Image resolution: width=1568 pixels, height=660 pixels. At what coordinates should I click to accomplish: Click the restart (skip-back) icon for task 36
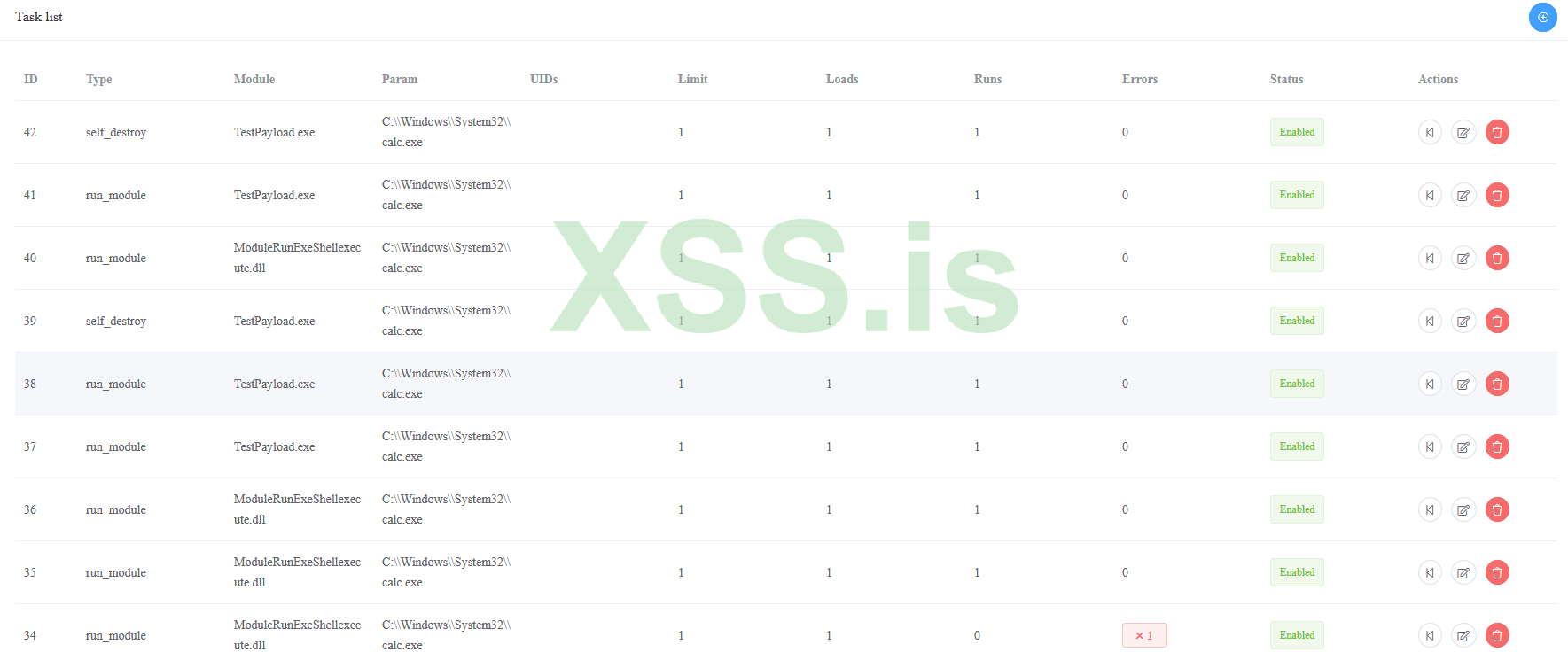tap(1430, 509)
